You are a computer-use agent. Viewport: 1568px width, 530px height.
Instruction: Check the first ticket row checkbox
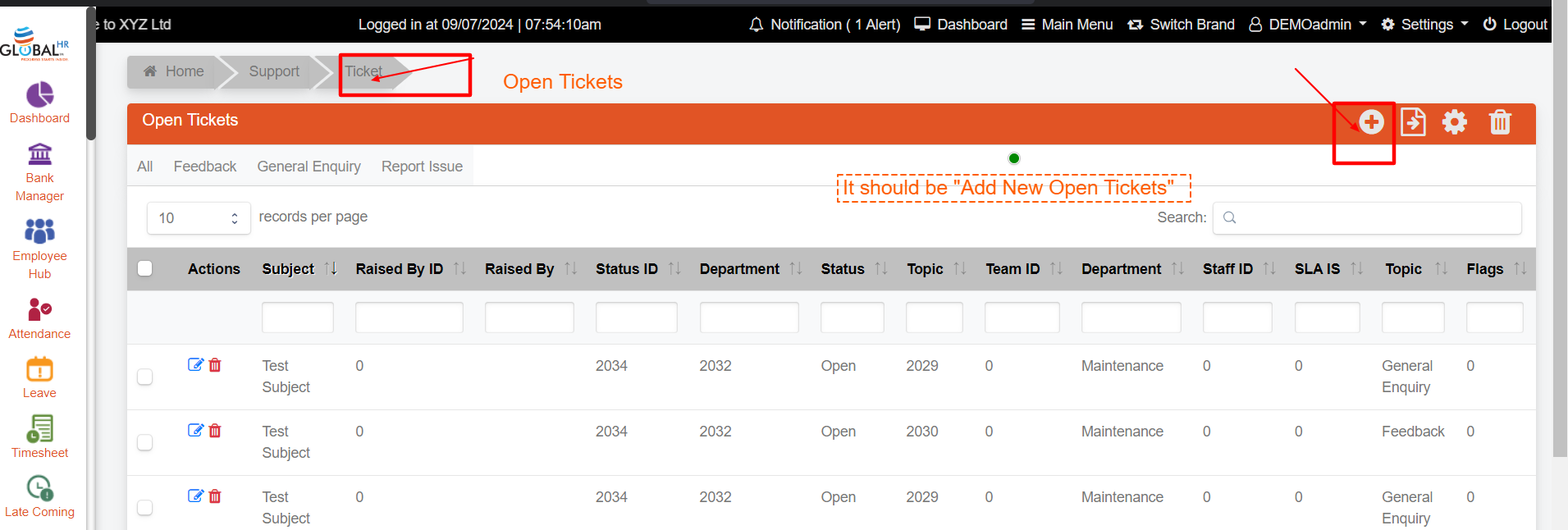145,377
